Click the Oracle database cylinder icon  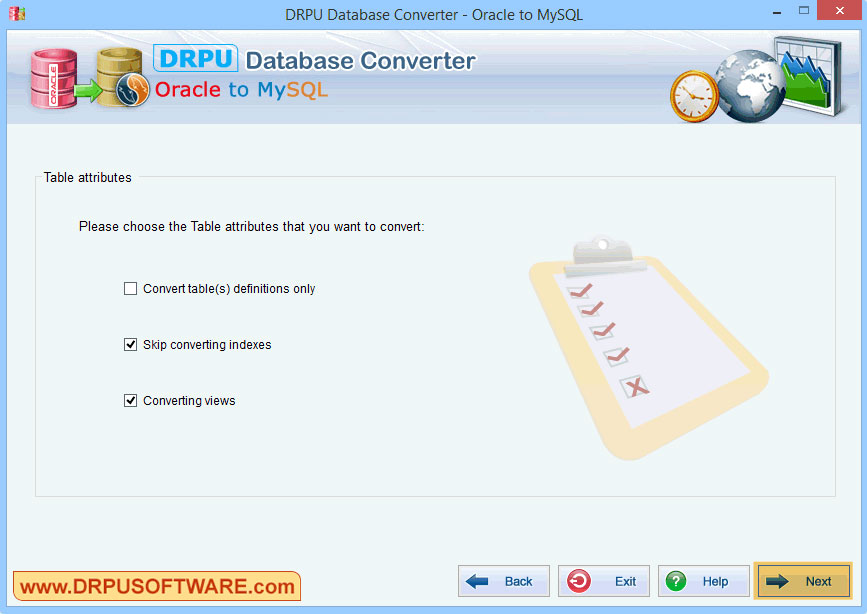click(52, 76)
